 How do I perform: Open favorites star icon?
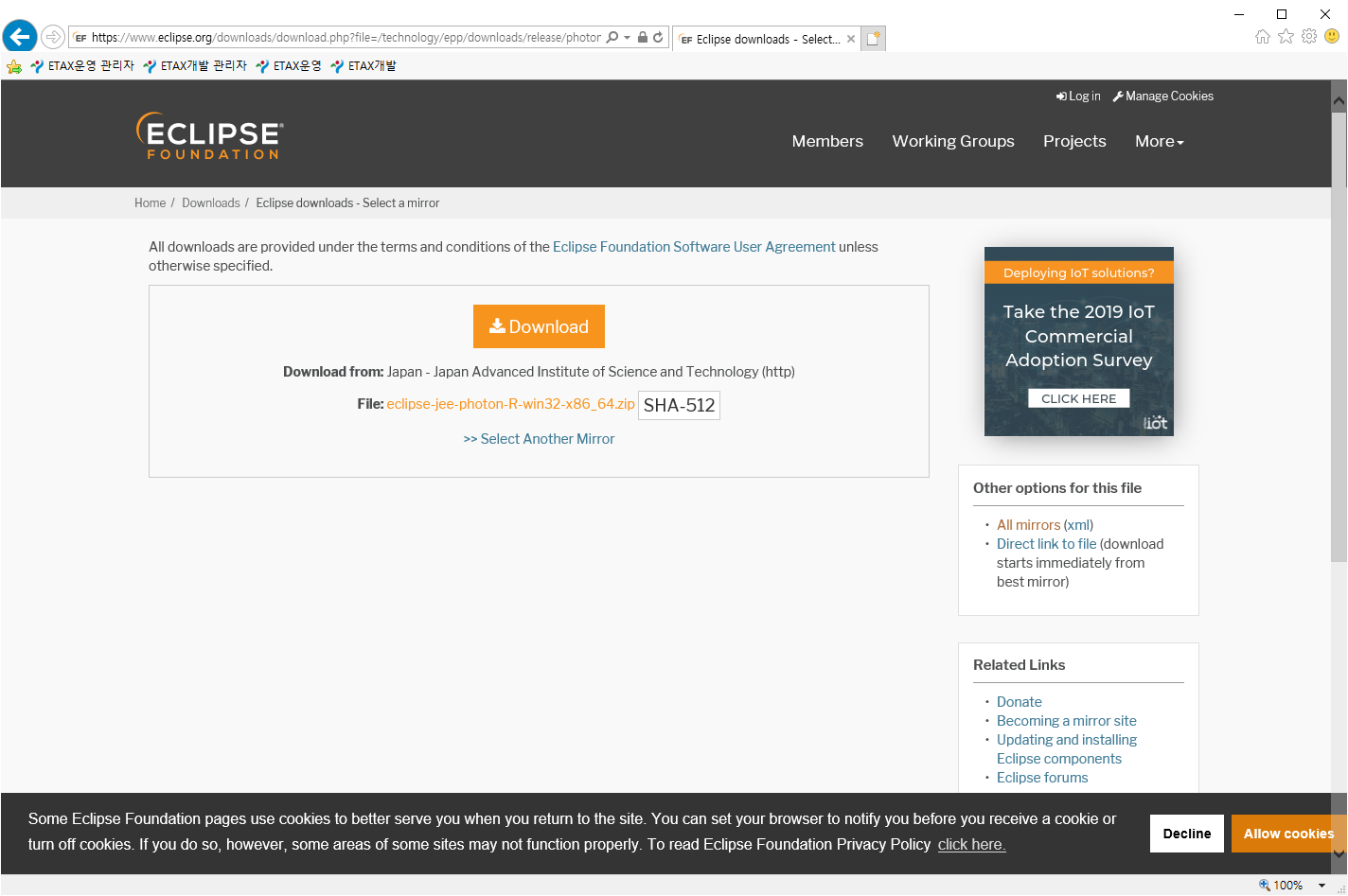point(1286,36)
